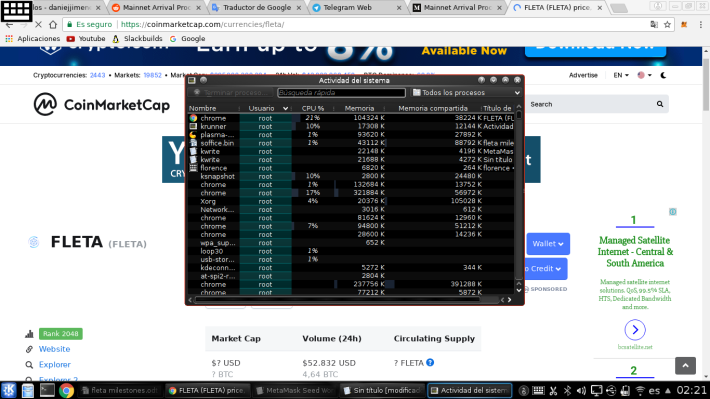This screenshot has width=710, height=399.
Task: Select the soffice.bin process row
Action: pos(351,143)
